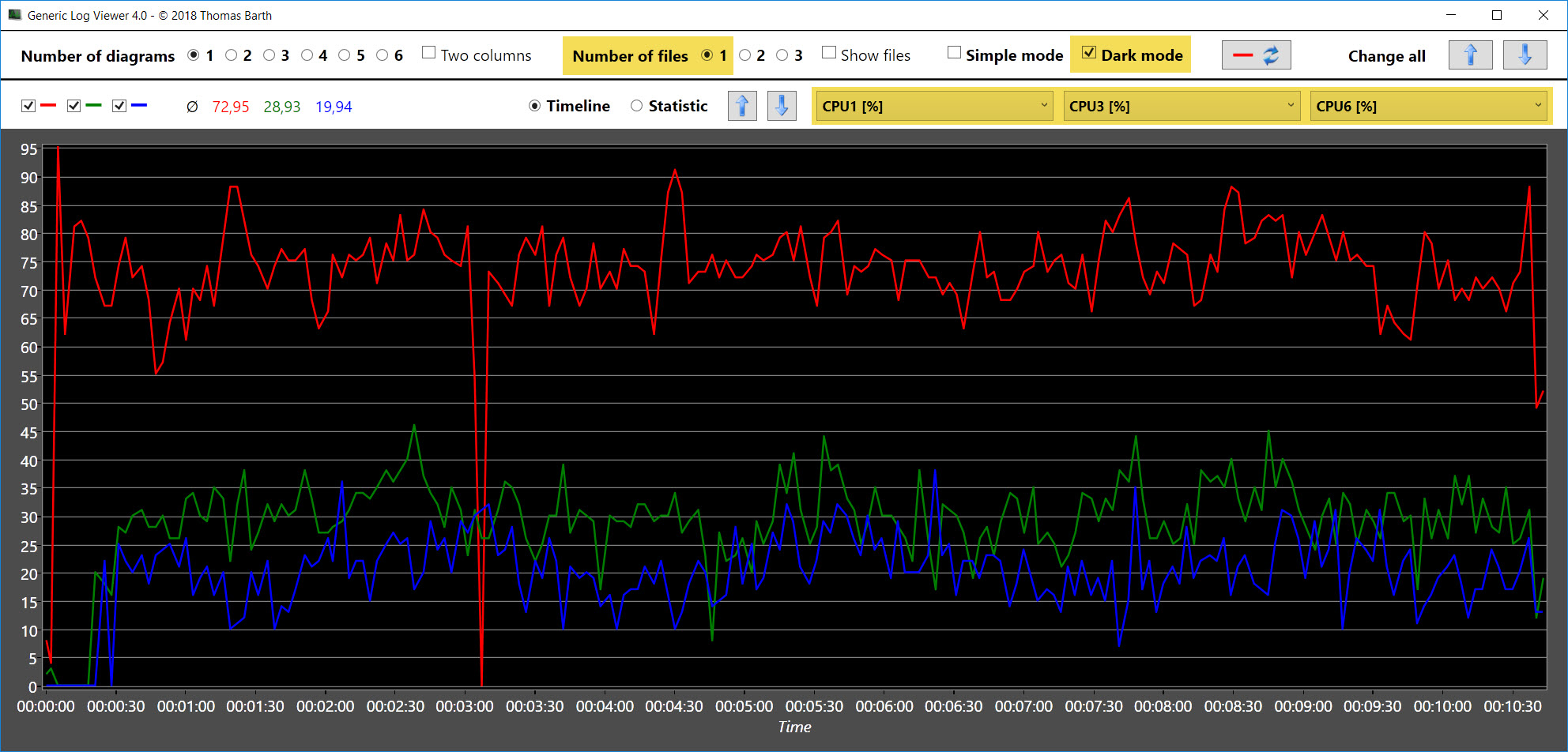Viewport: 1568px width, 752px height.
Task: Select 2 for Number of files
Action: point(745,55)
